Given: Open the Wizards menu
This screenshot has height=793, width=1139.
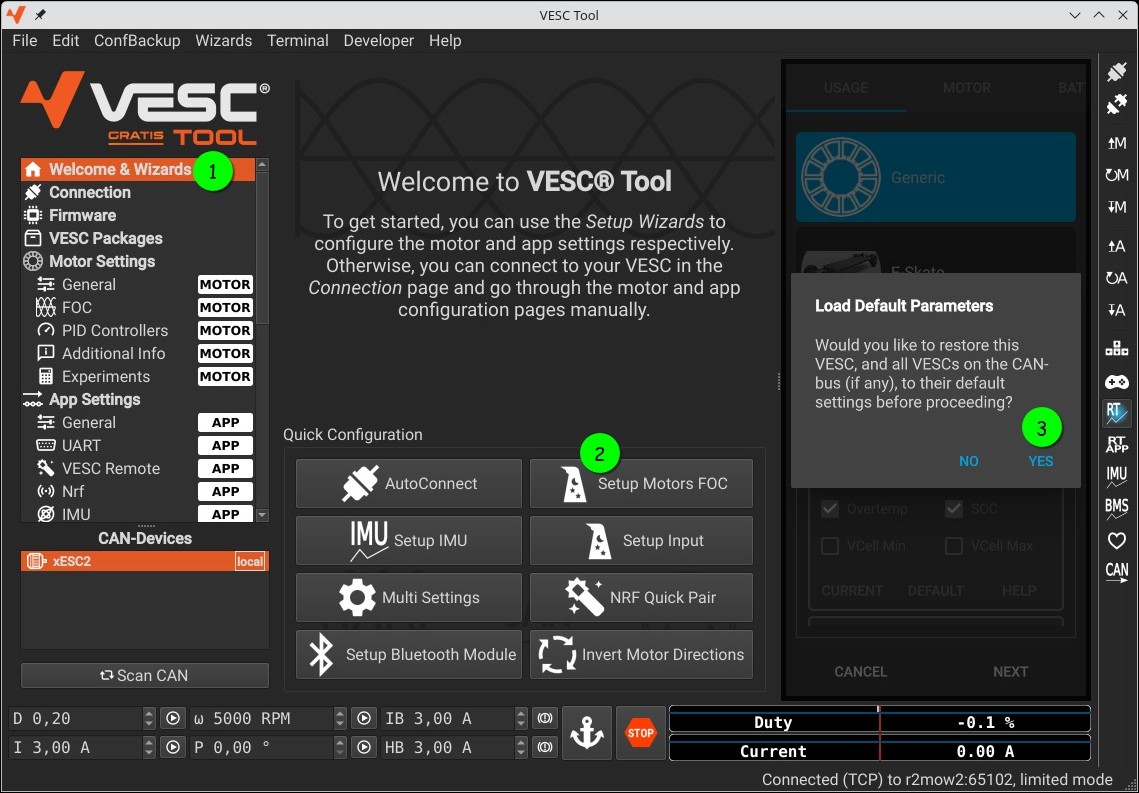Looking at the screenshot, I should (x=223, y=41).
